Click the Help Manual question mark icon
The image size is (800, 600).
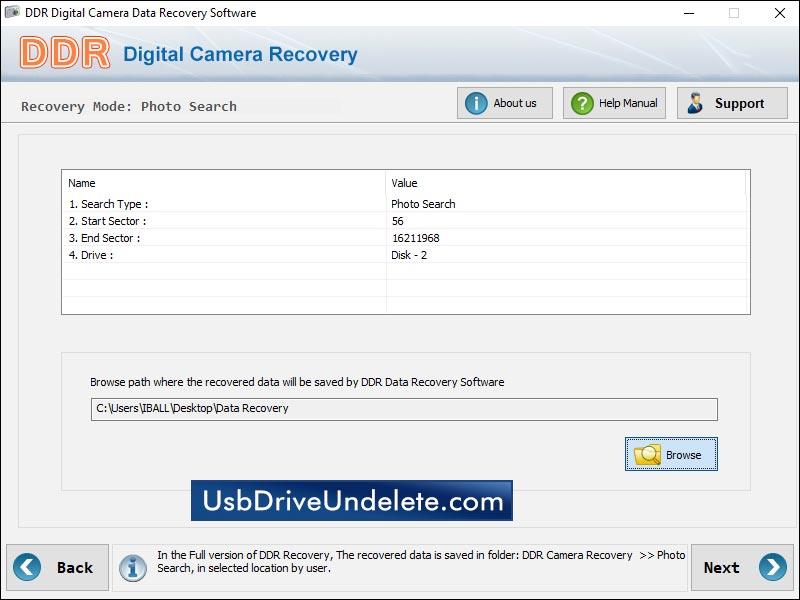tap(582, 103)
